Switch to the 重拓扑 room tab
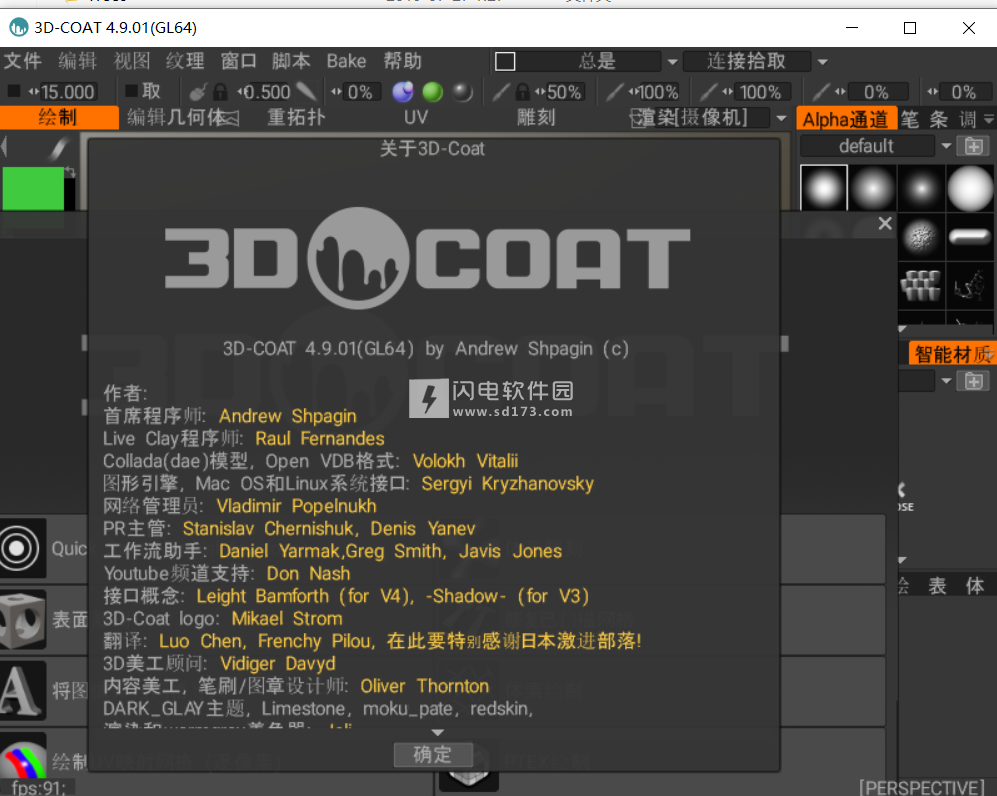997x796 pixels. (296, 118)
